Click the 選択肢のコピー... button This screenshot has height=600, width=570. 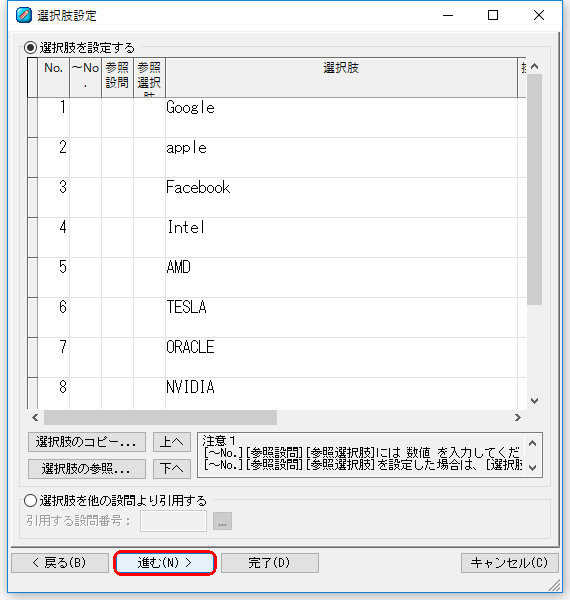tap(87, 442)
